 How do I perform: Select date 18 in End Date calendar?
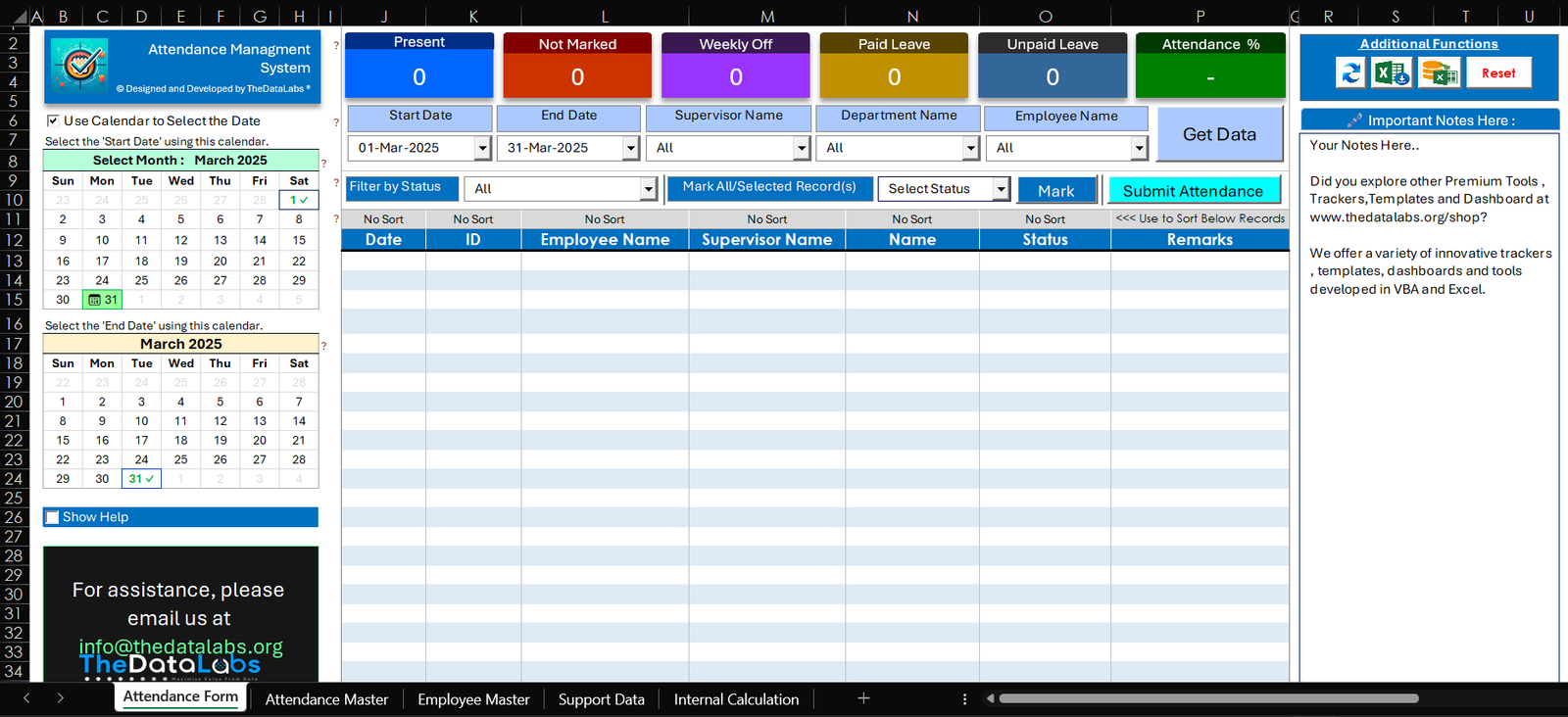point(180,441)
